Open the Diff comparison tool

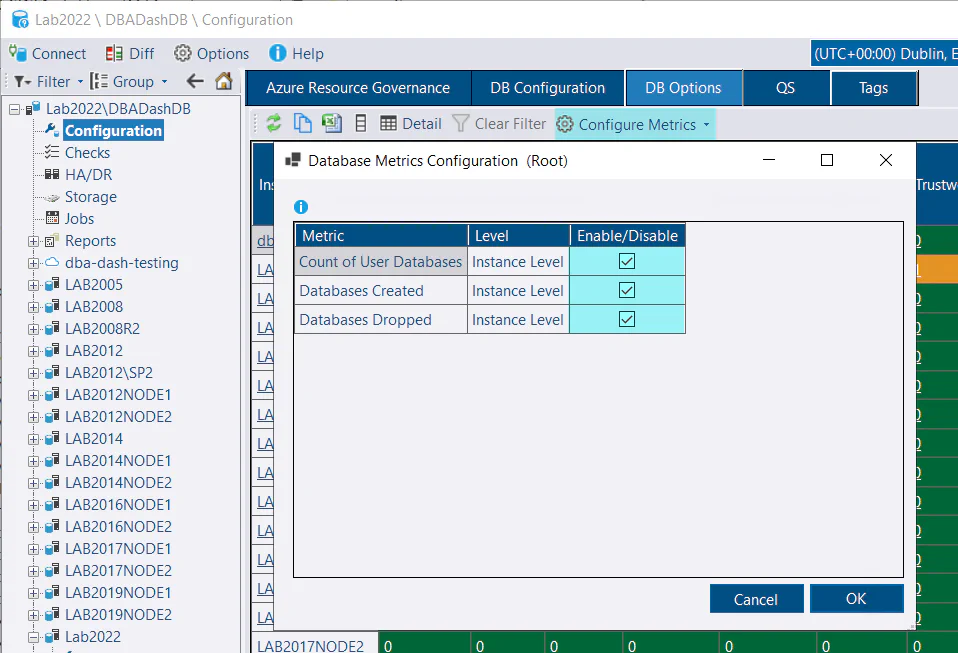[130, 53]
